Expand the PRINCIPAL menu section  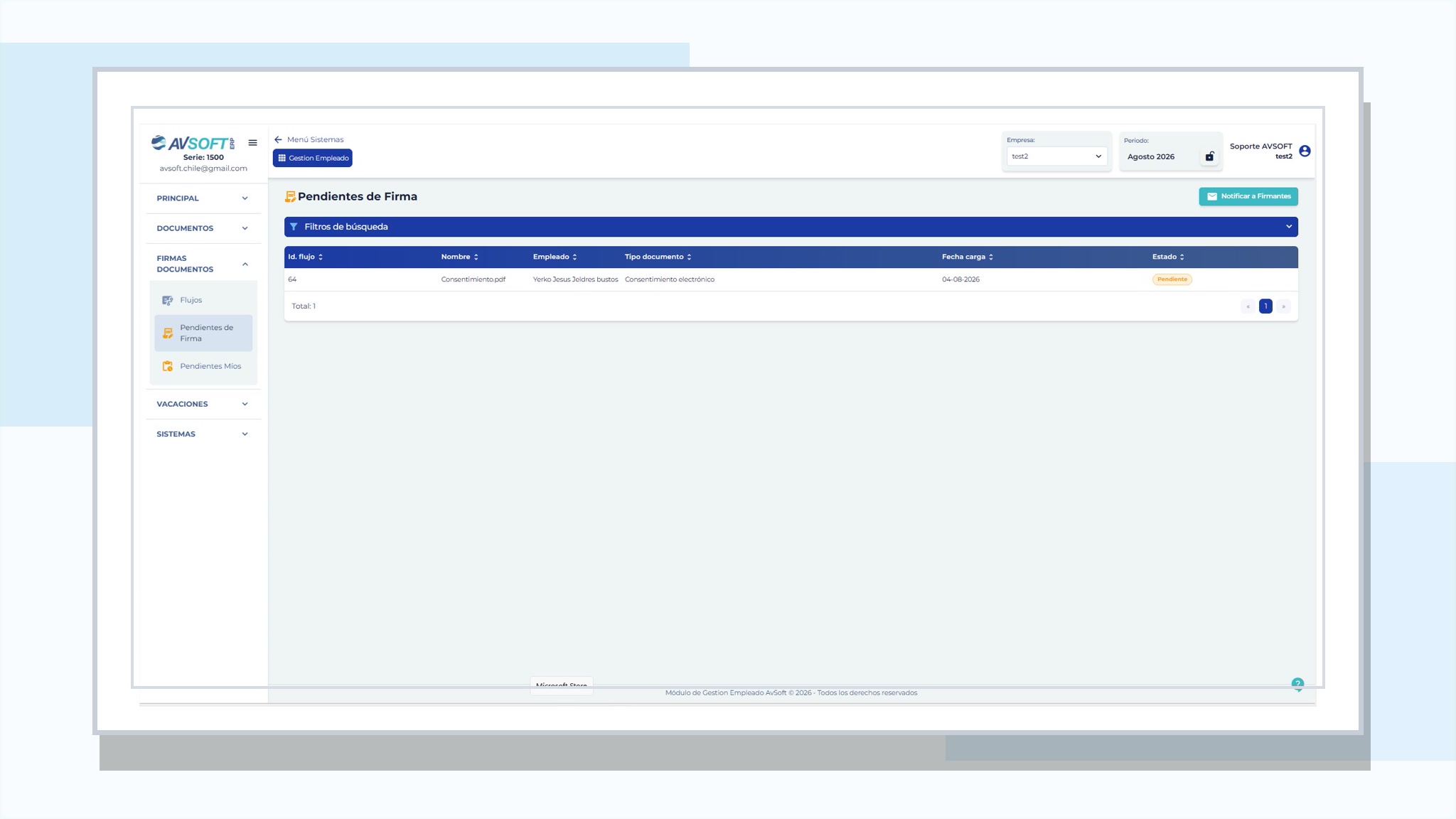tap(203, 198)
